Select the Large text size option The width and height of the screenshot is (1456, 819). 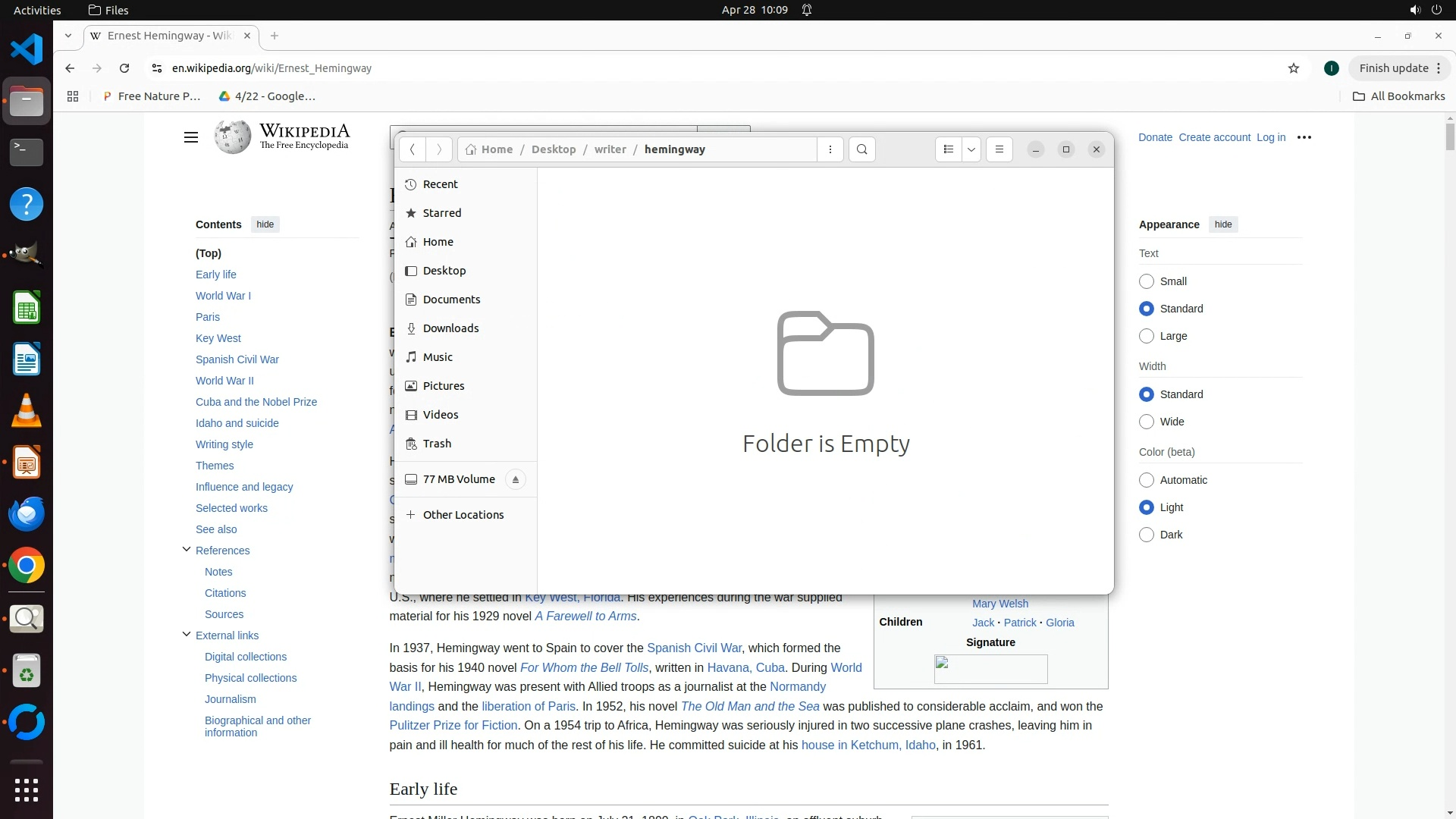coord(1146,336)
